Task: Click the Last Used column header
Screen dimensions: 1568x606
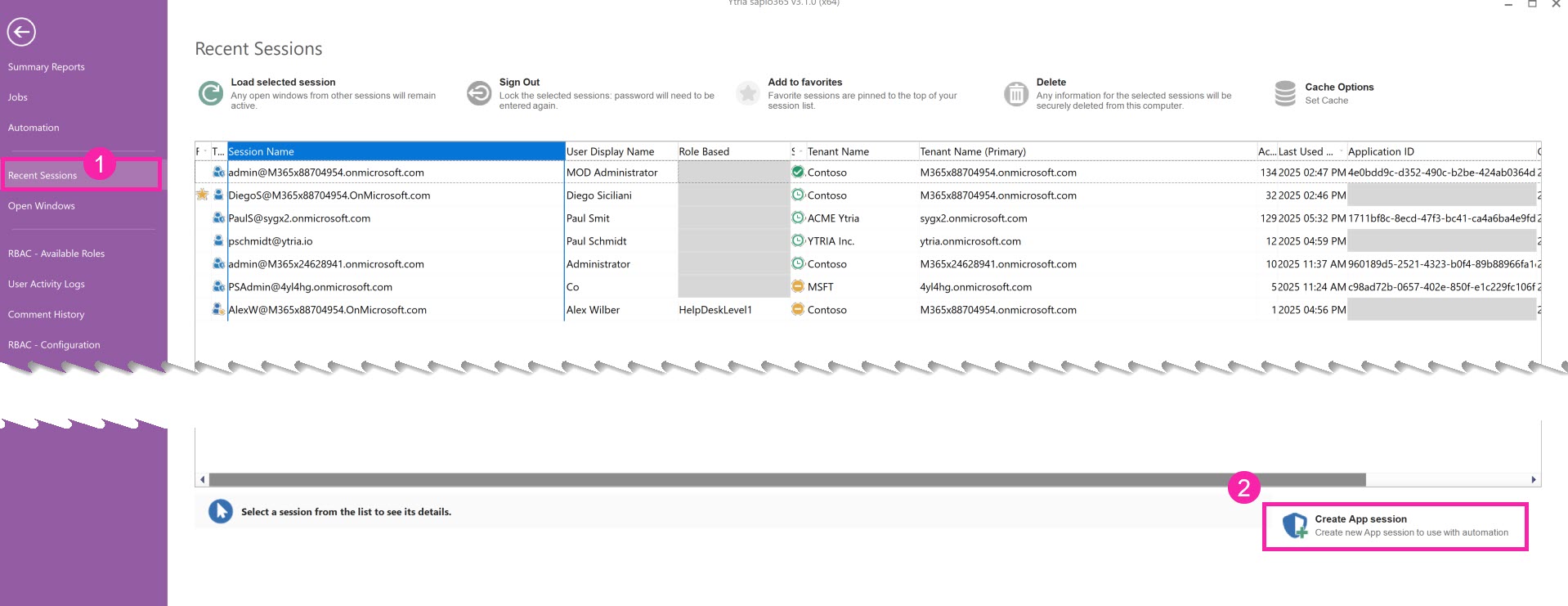Action: [x=1306, y=151]
